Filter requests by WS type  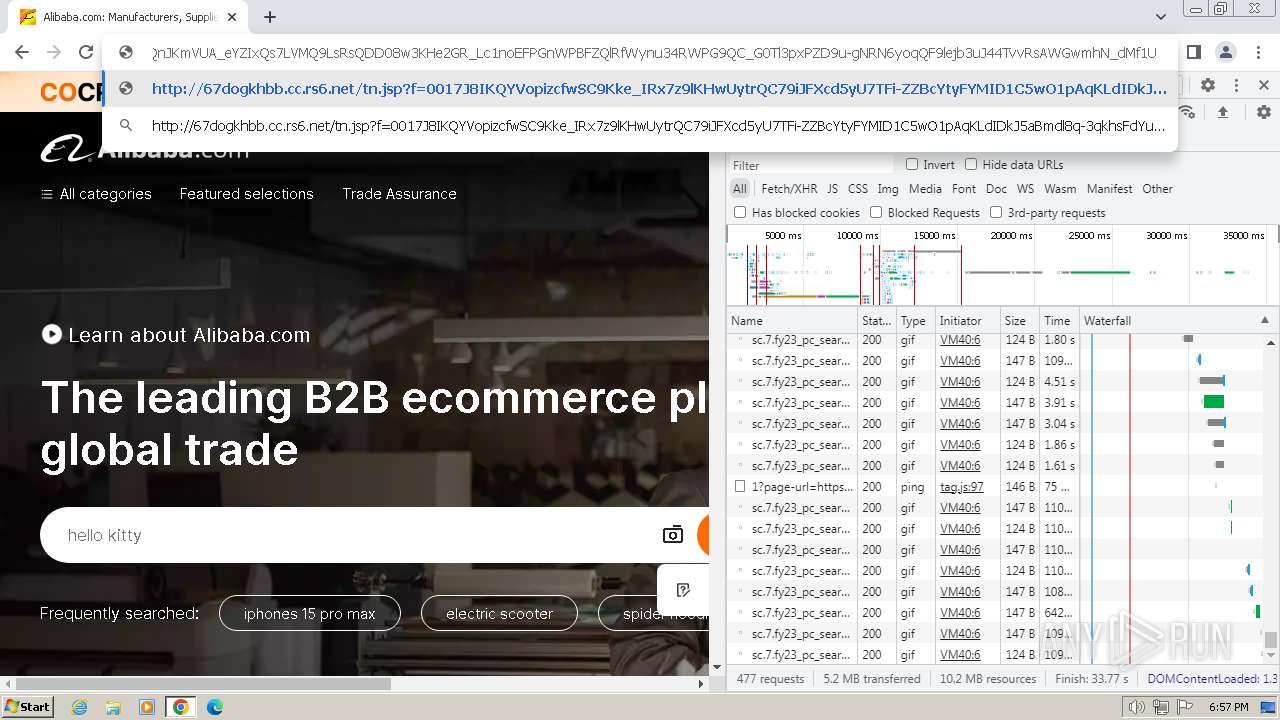click(1025, 189)
